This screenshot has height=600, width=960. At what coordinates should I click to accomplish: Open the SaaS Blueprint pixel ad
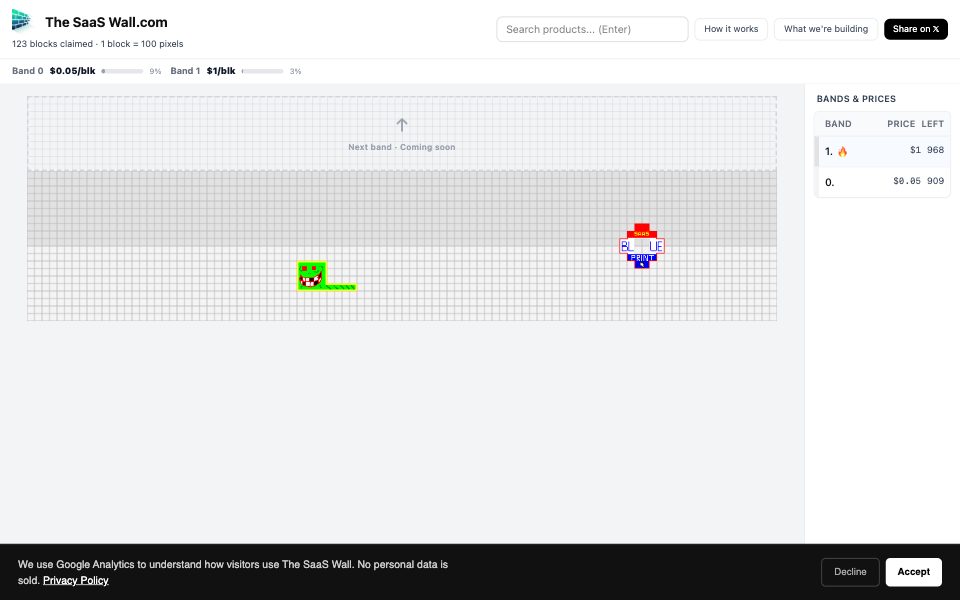(642, 246)
